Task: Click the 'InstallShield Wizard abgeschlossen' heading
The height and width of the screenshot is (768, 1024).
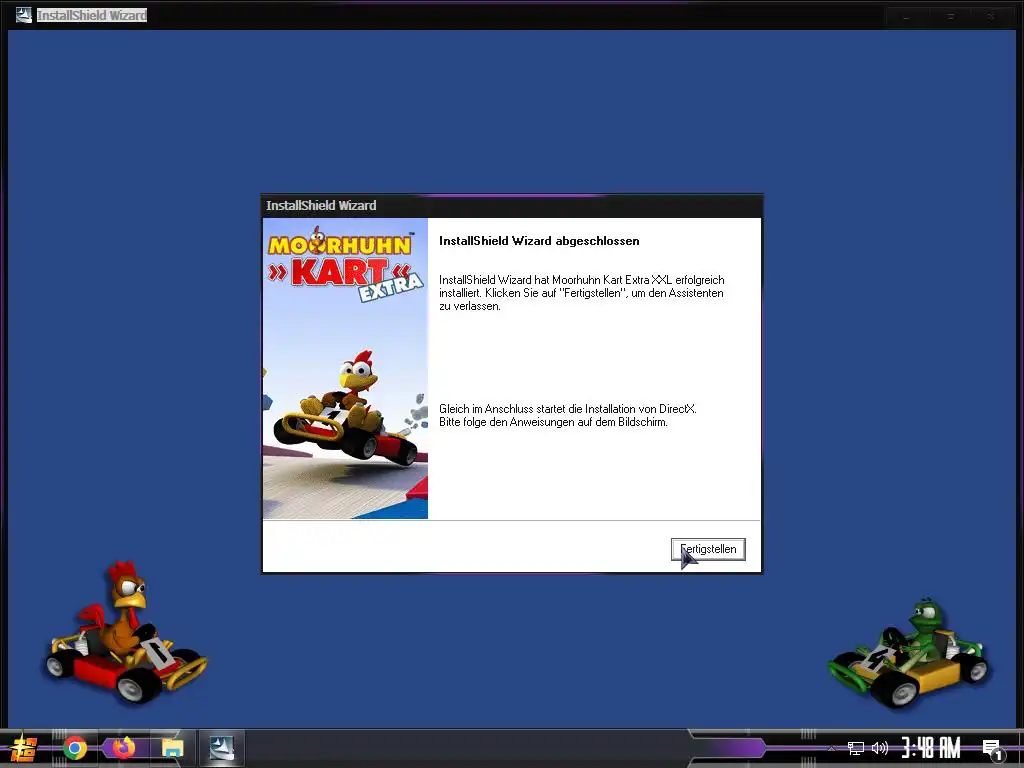Action: pyautogui.click(x=539, y=241)
